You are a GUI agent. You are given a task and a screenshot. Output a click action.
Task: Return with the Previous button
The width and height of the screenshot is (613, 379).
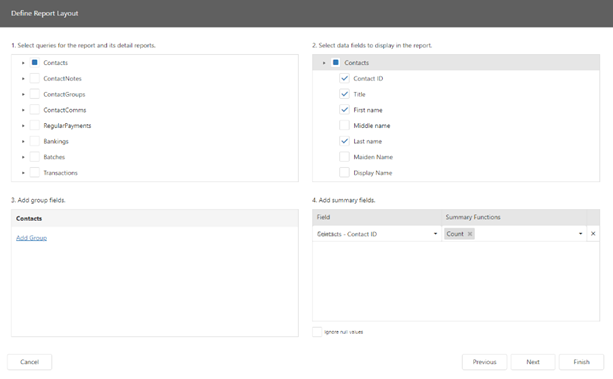484,362
